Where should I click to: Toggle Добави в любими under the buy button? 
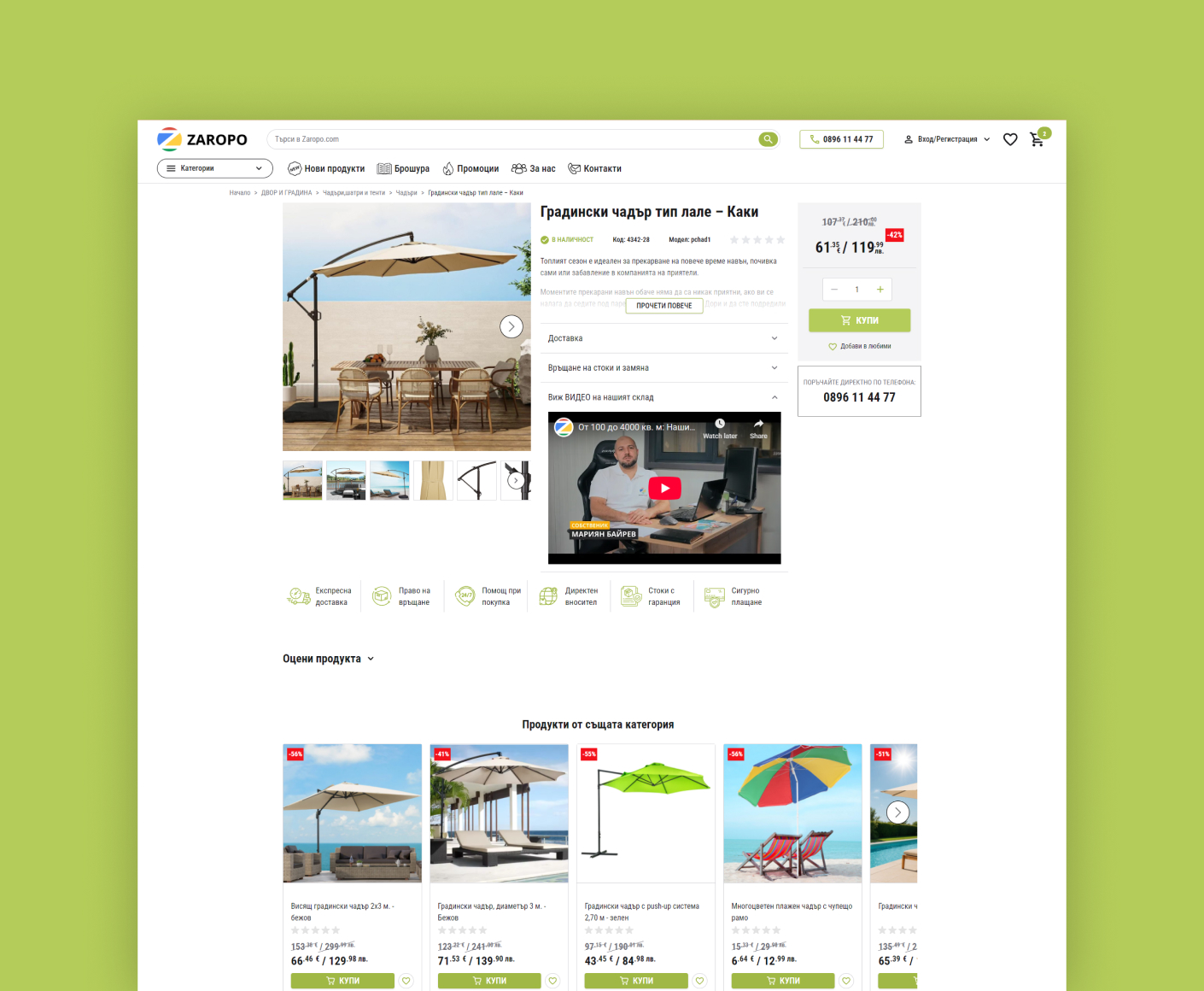click(x=859, y=346)
